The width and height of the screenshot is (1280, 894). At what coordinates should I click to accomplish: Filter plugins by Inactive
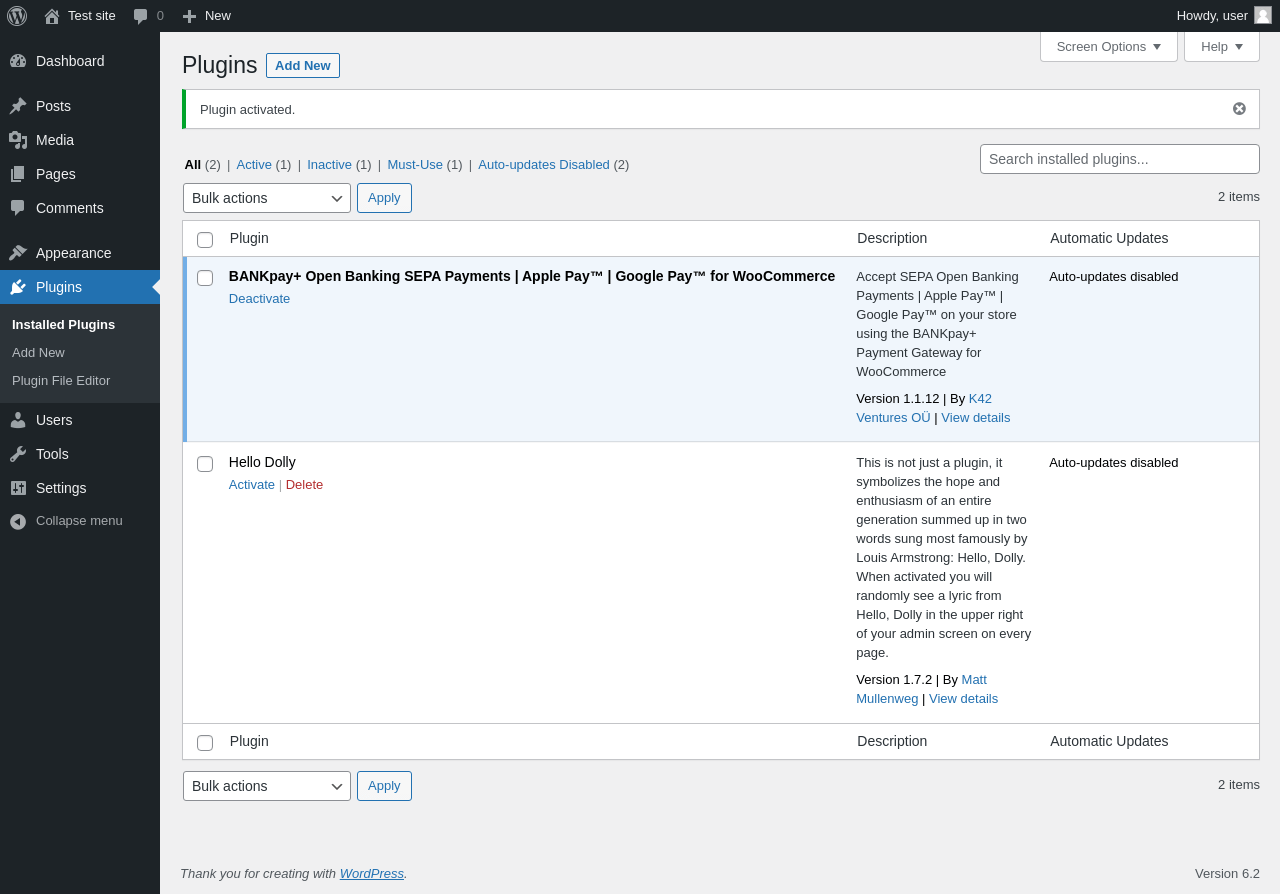pos(329,165)
